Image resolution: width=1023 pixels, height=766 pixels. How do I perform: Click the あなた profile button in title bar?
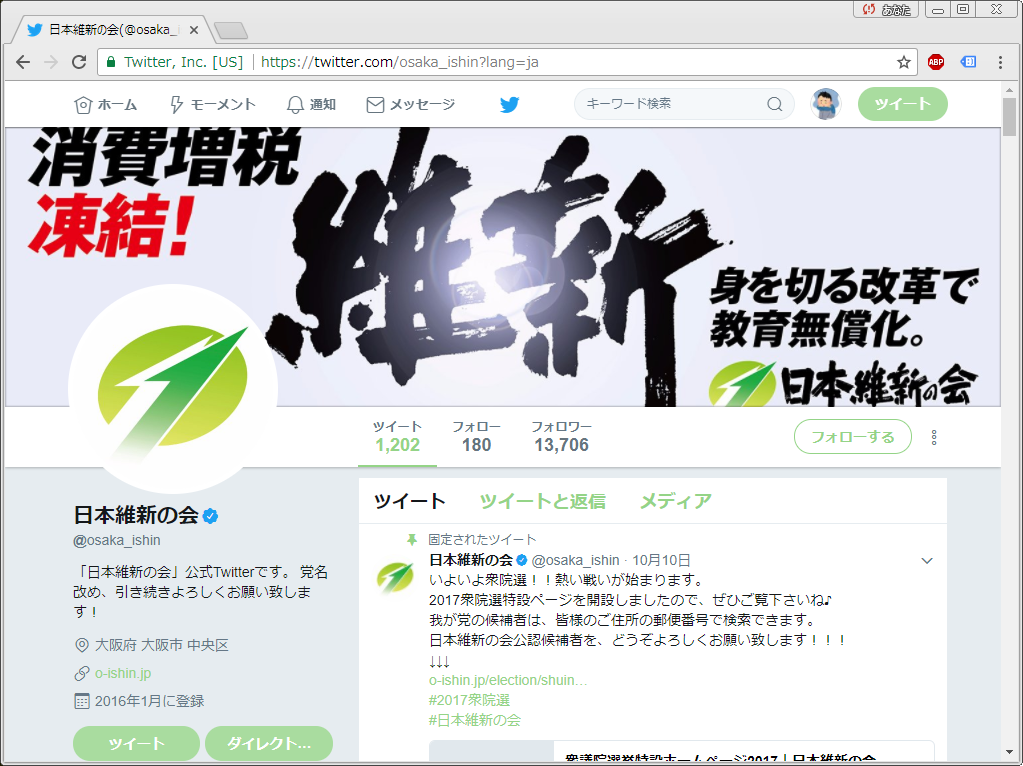click(886, 9)
